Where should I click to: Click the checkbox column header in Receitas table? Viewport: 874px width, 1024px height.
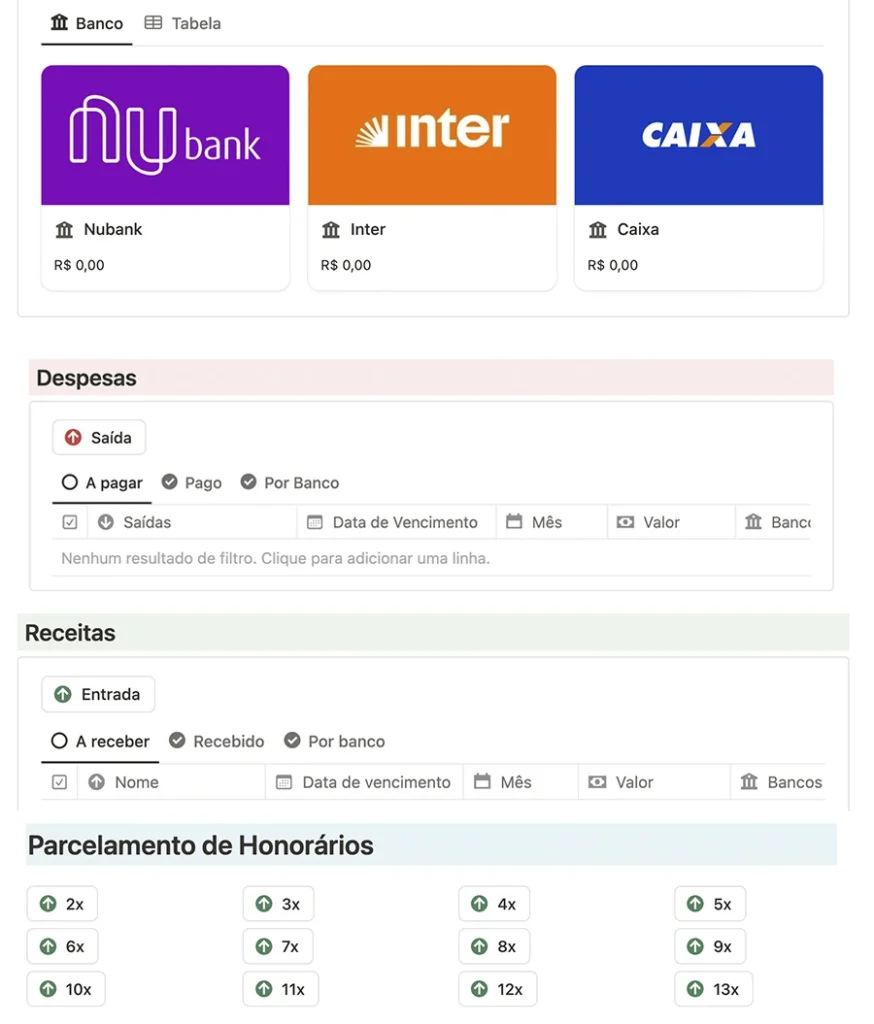59,782
